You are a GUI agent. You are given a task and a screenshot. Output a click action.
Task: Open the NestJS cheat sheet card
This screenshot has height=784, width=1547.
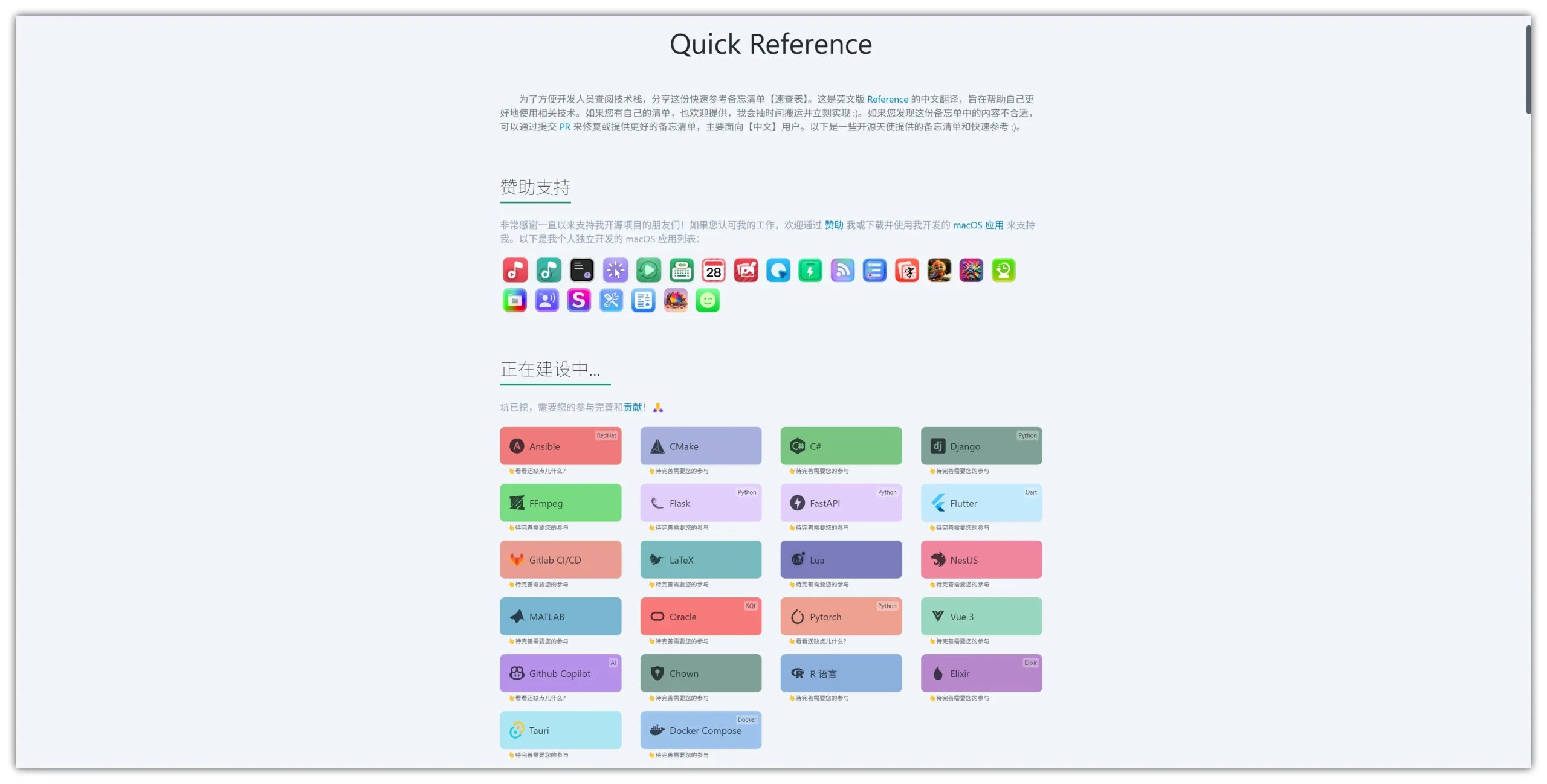(x=981, y=559)
